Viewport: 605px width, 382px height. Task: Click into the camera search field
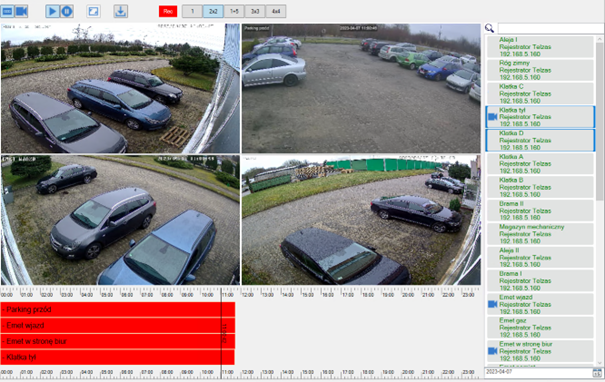click(x=550, y=29)
